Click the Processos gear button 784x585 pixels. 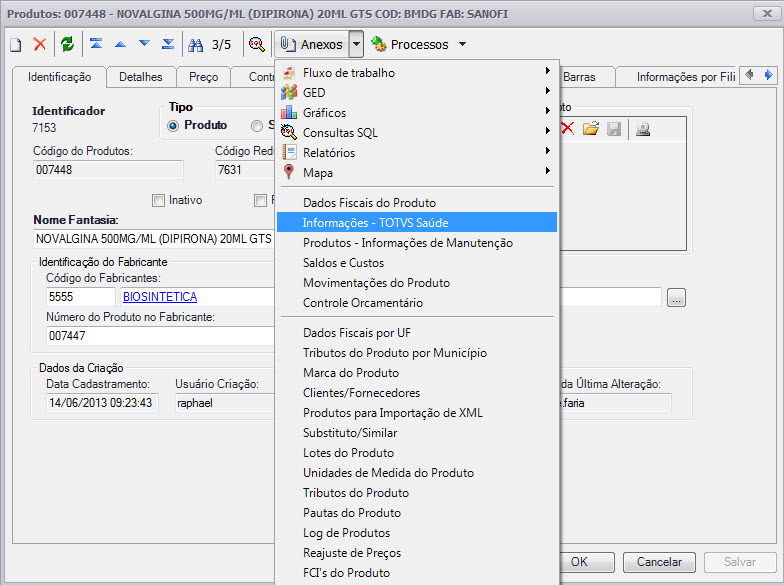[x=410, y=44]
